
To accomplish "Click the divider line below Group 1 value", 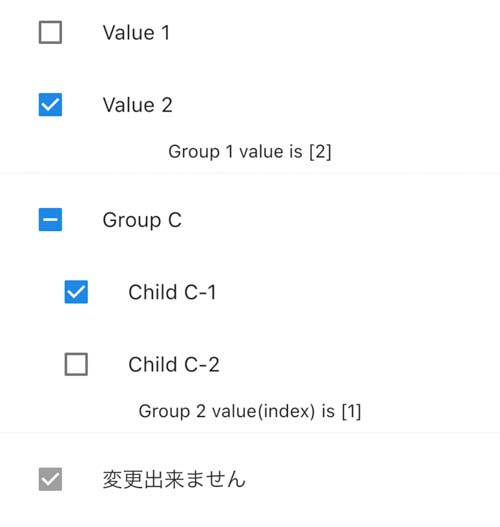I will (x=250, y=173).
